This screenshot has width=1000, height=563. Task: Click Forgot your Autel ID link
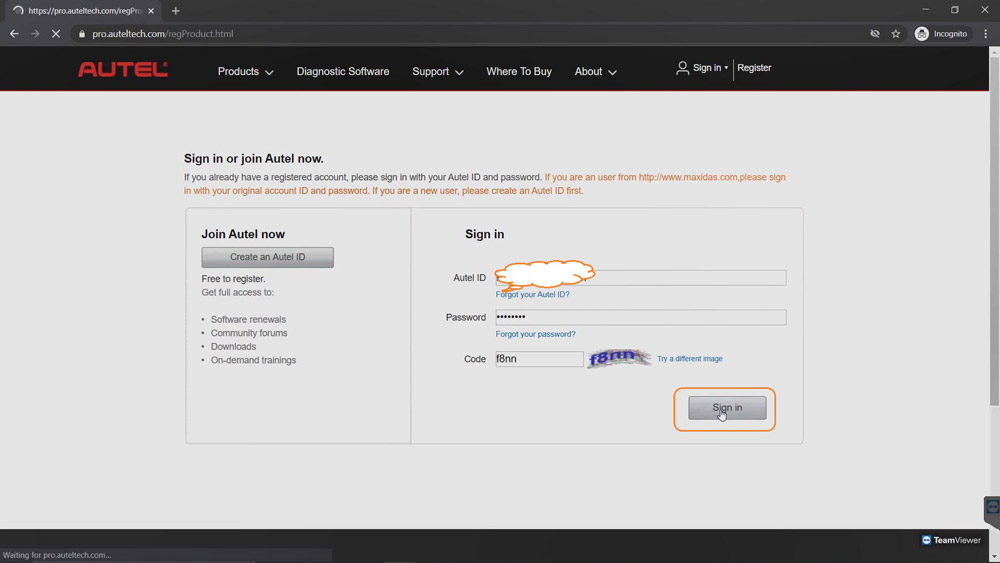pyautogui.click(x=532, y=295)
